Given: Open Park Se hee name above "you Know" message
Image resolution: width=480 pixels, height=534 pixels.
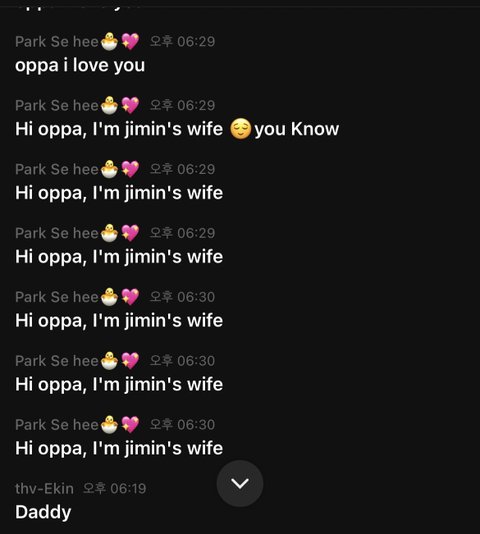Looking at the screenshot, I should [x=57, y=105].
